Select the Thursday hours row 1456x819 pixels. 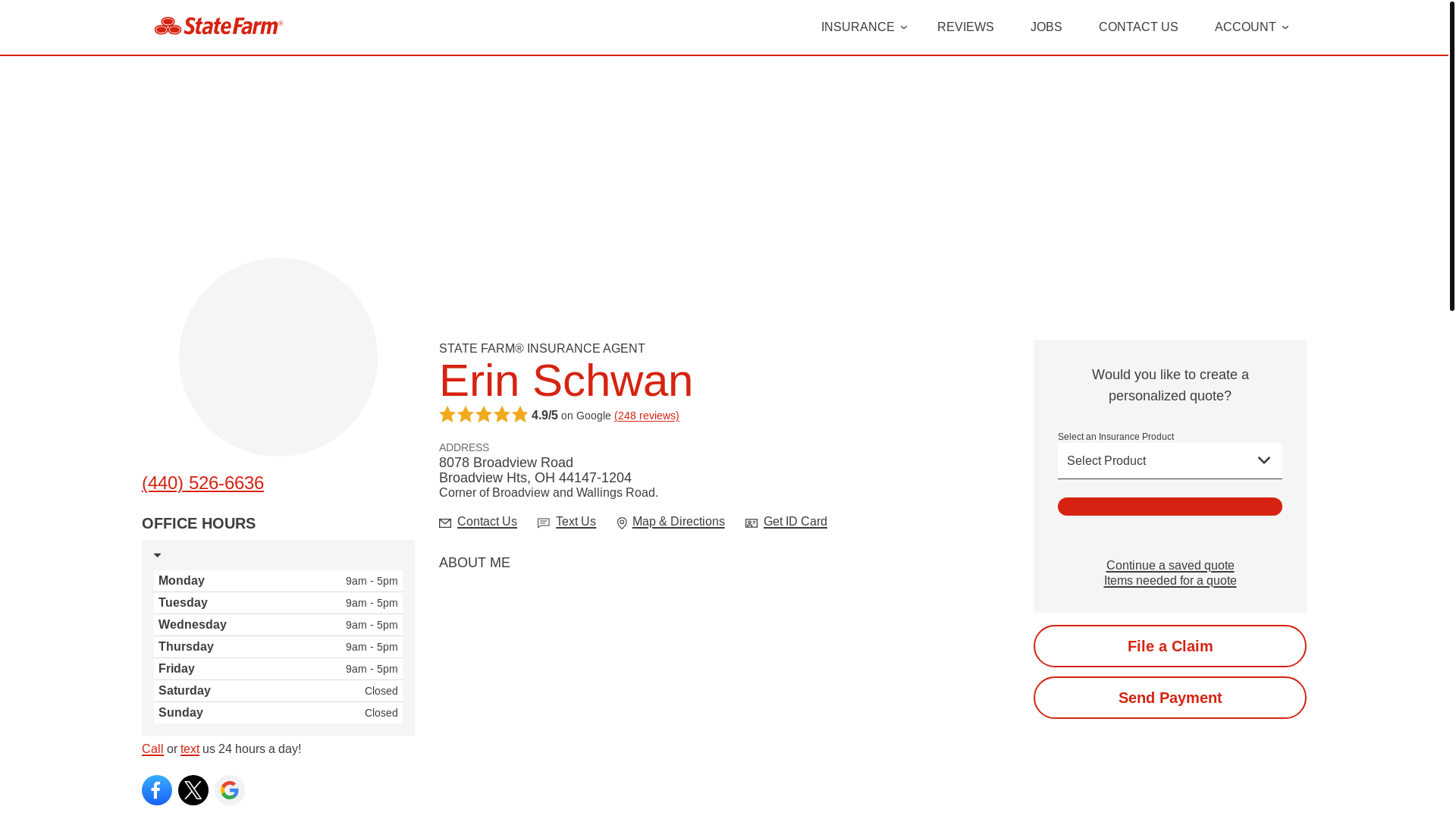coord(278,647)
